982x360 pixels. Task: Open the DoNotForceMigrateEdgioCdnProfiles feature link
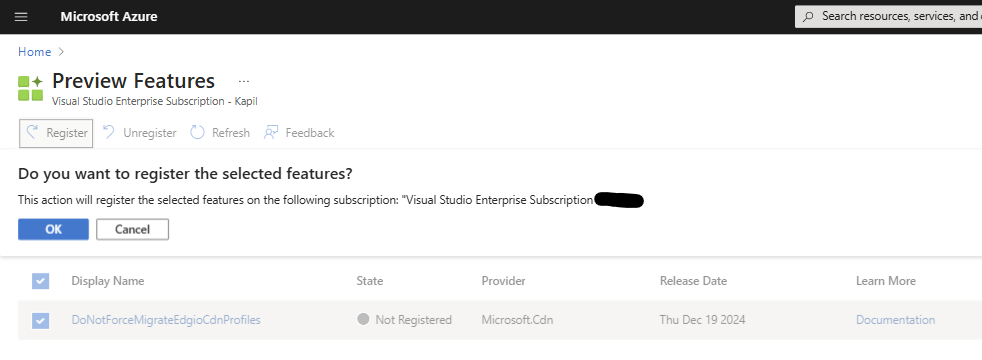pyautogui.click(x=166, y=320)
